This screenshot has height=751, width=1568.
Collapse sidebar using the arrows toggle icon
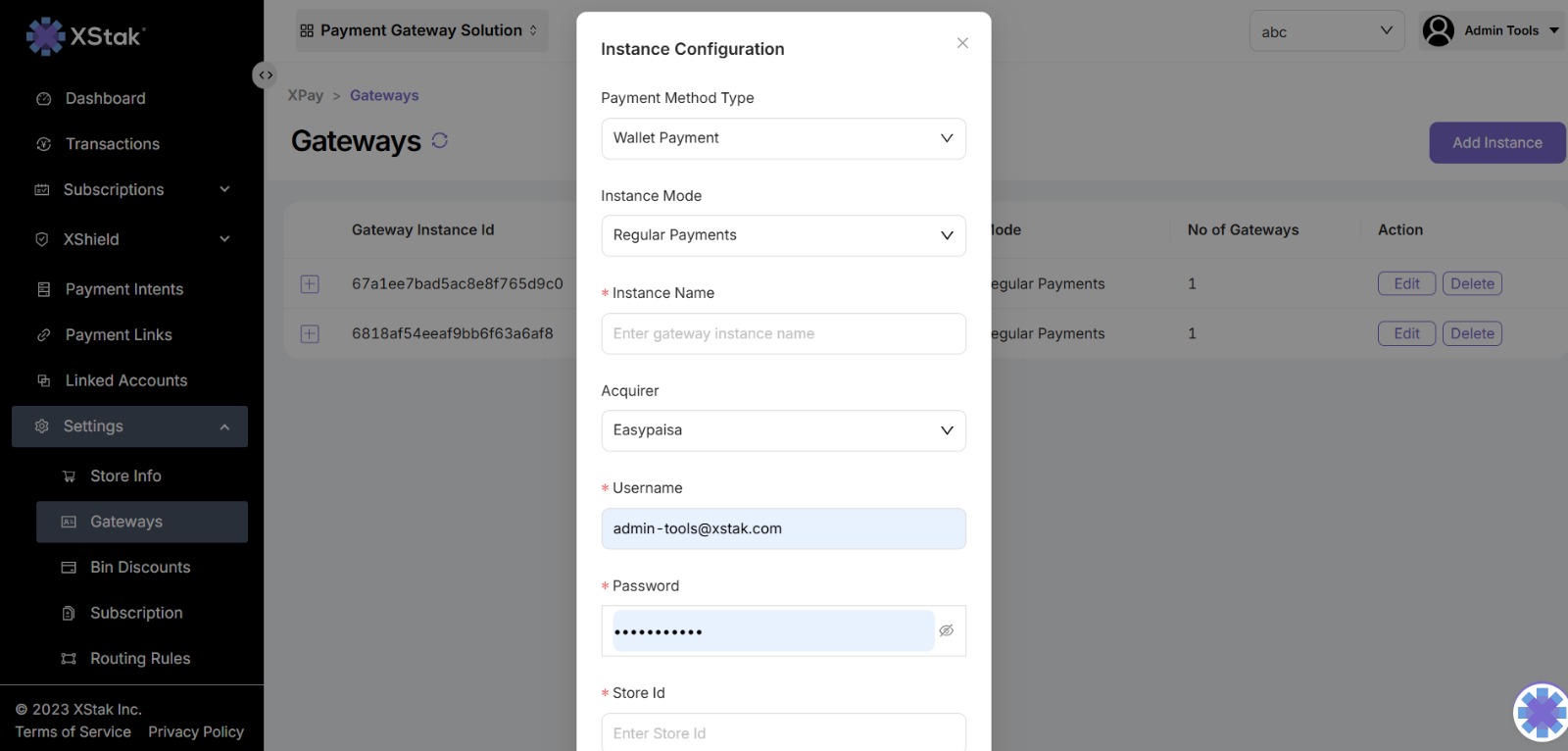(266, 75)
